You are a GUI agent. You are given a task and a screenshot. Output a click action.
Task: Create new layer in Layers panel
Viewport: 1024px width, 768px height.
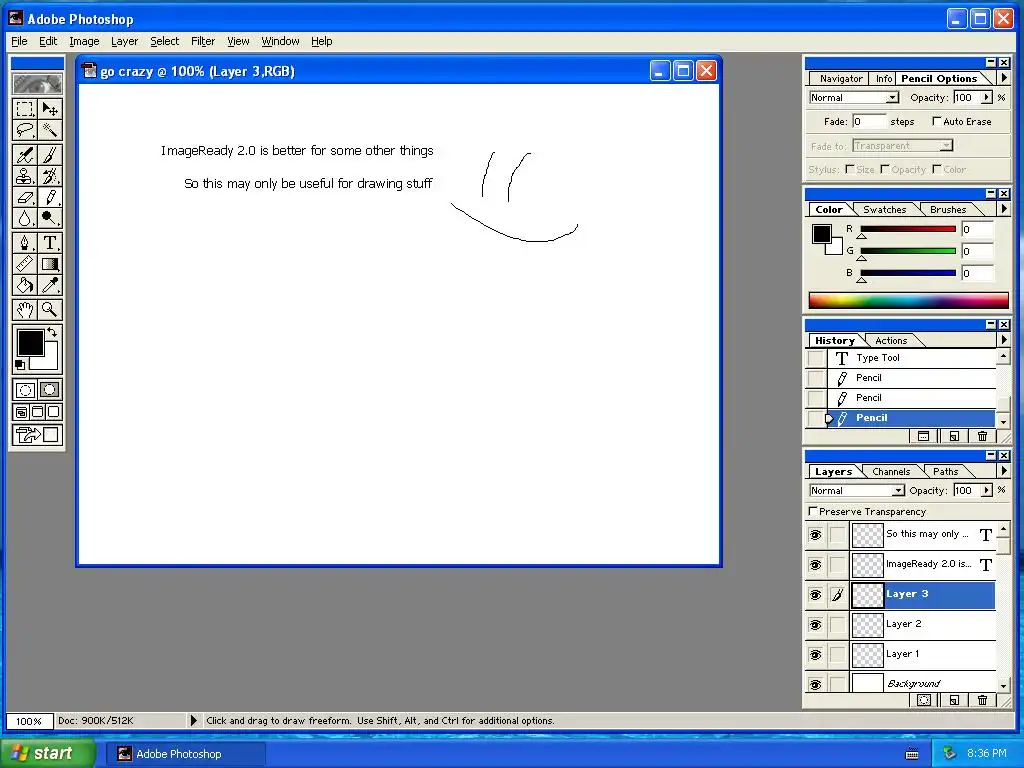(x=954, y=700)
